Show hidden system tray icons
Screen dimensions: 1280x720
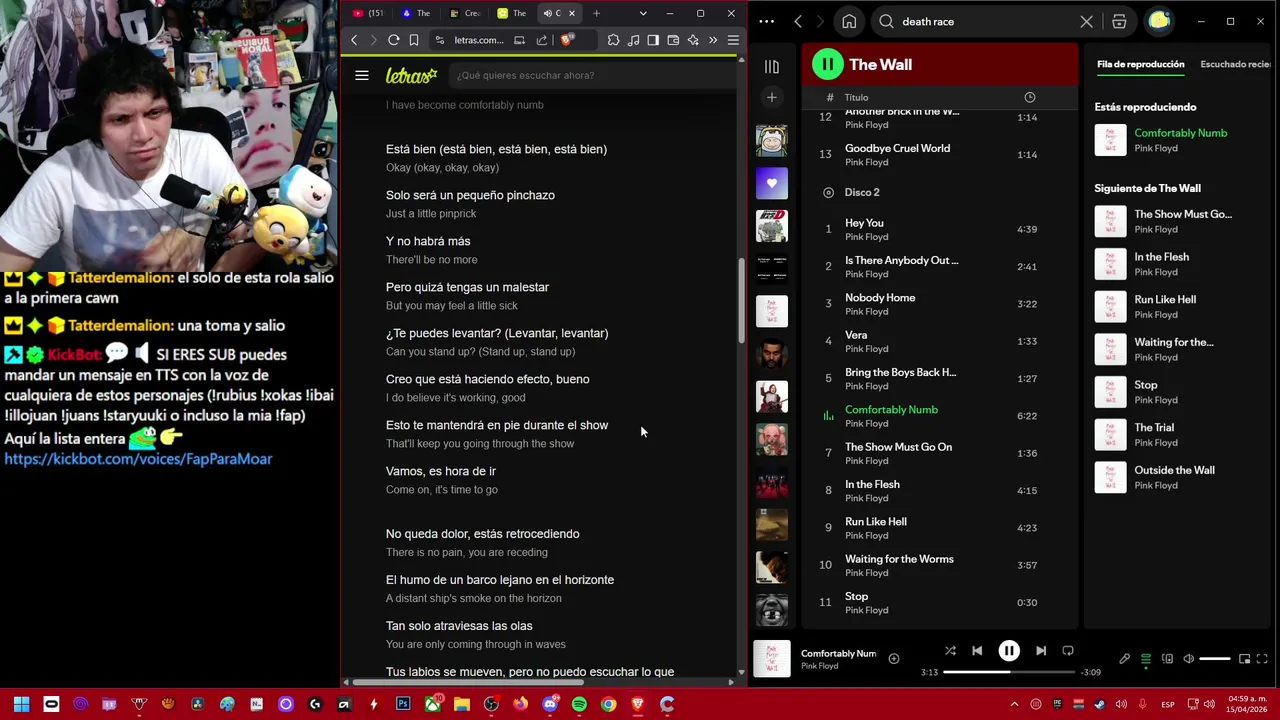tap(1014, 705)
